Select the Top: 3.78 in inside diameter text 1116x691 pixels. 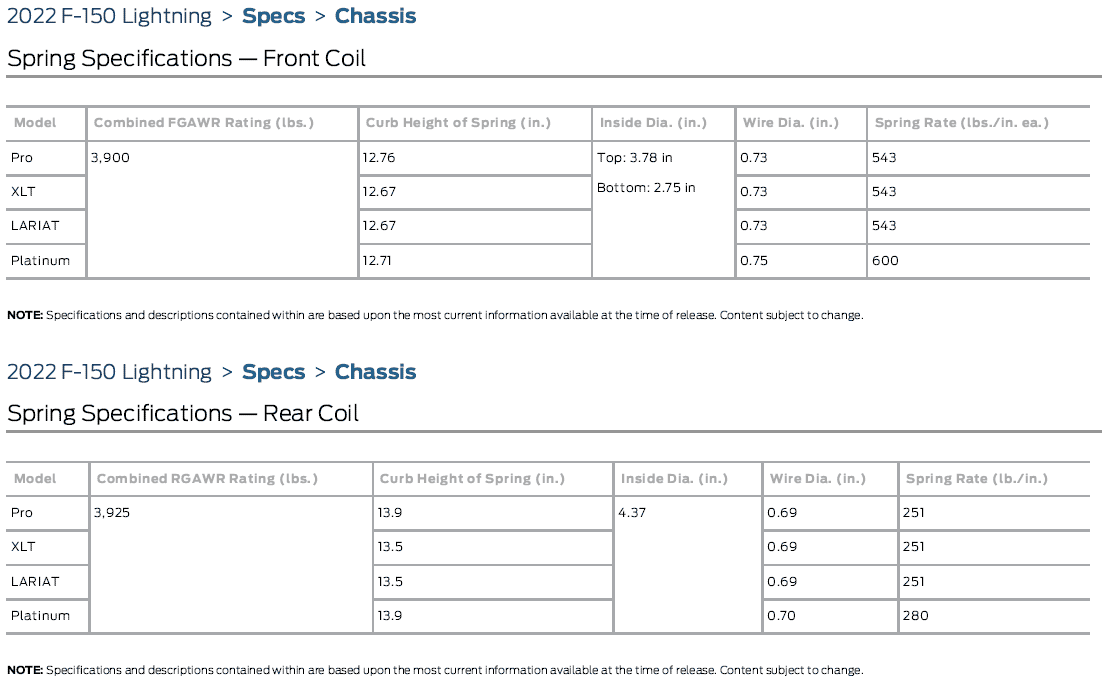[635, 158]
